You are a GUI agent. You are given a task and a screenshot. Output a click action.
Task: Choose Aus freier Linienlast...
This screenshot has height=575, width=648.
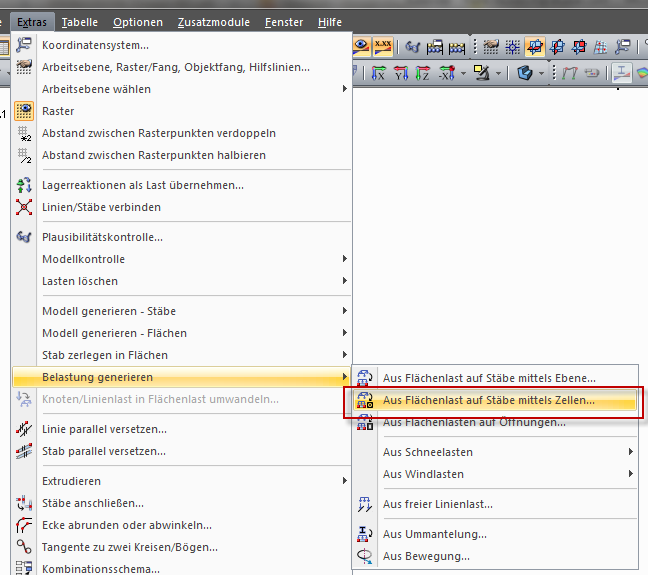click(495, 504)
